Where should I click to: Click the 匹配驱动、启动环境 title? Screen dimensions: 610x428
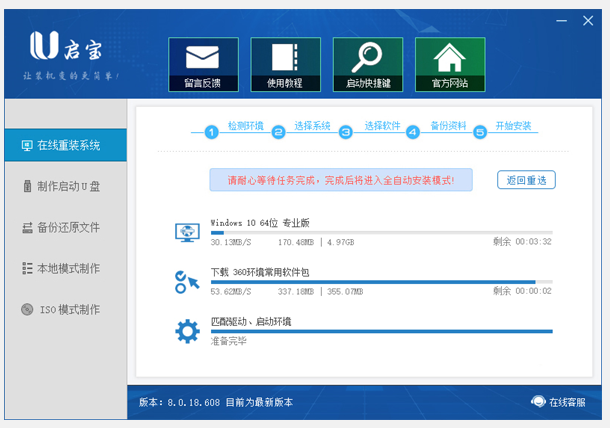coord(251,321)
